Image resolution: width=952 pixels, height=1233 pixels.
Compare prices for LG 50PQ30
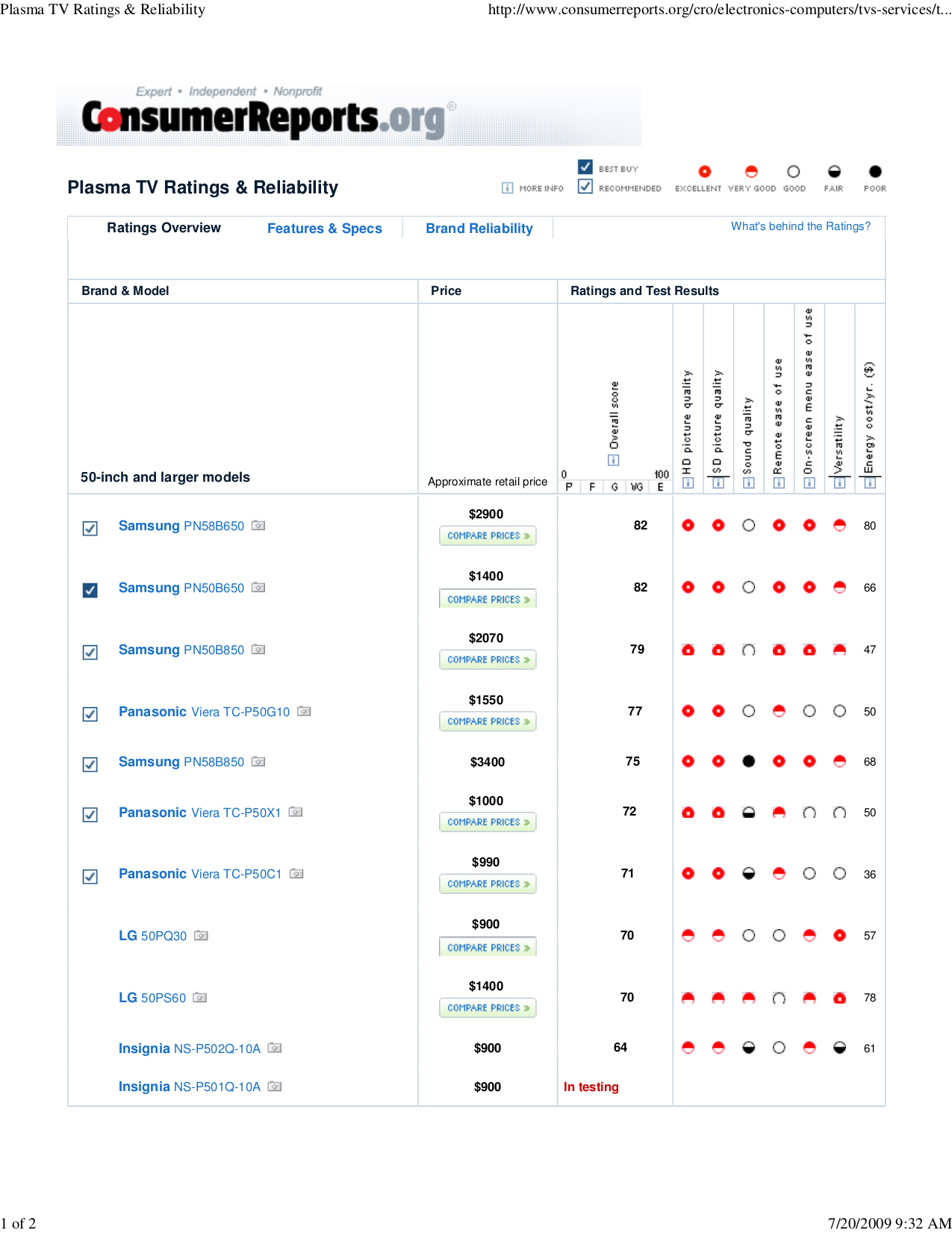(488, 947)
